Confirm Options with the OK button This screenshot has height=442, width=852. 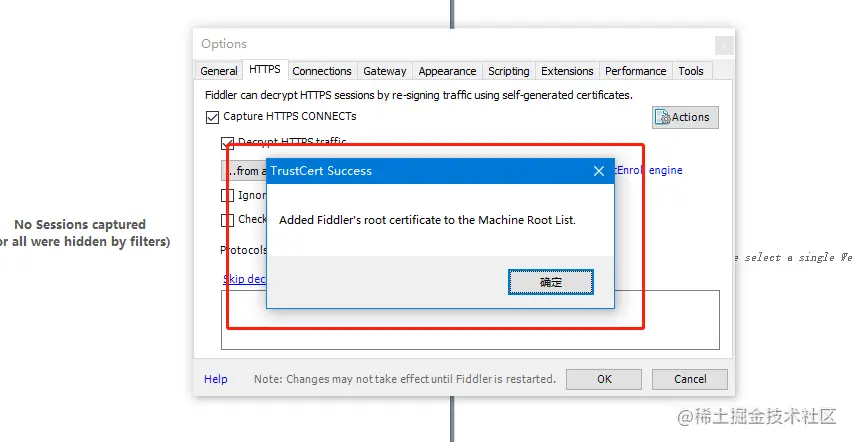pos(604,379)
